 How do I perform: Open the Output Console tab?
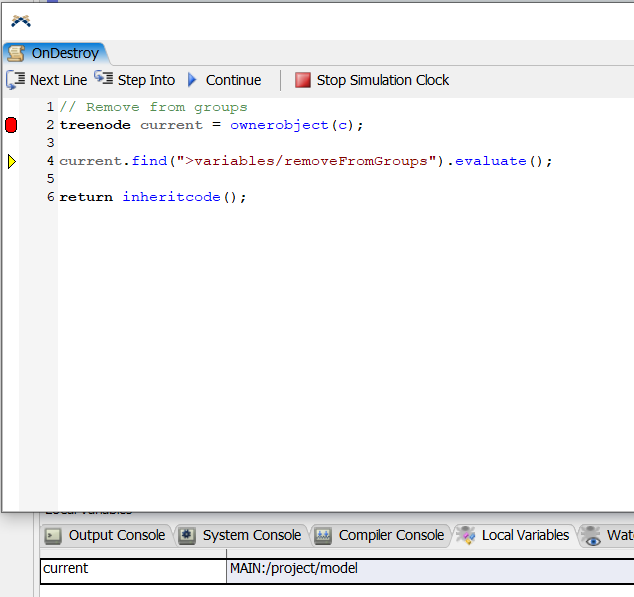(107, 535)
